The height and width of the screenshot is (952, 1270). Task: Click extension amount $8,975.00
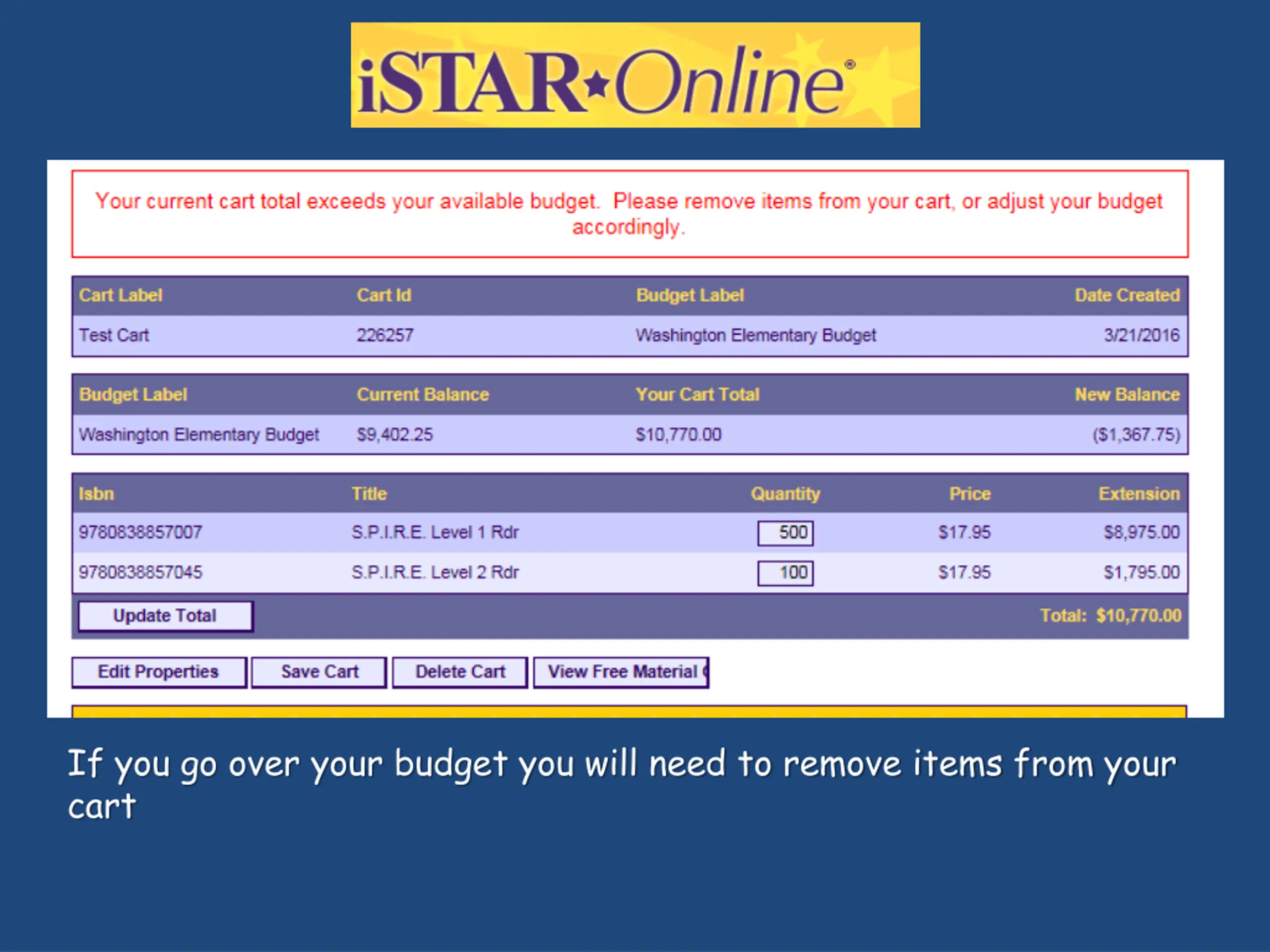[x=1142, y=533]
